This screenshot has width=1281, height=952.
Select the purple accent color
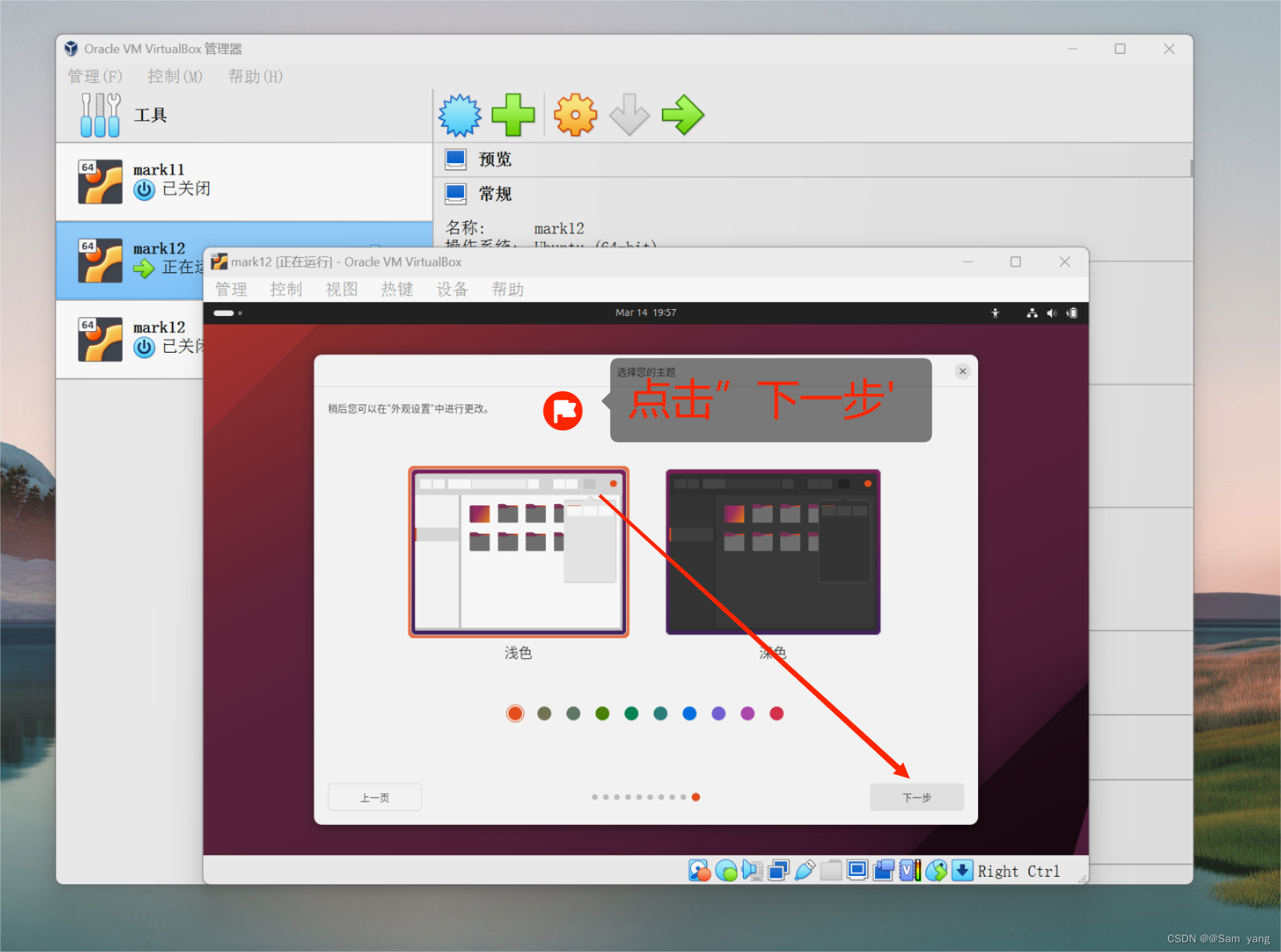pyautogui.click(x=719, y=713)
